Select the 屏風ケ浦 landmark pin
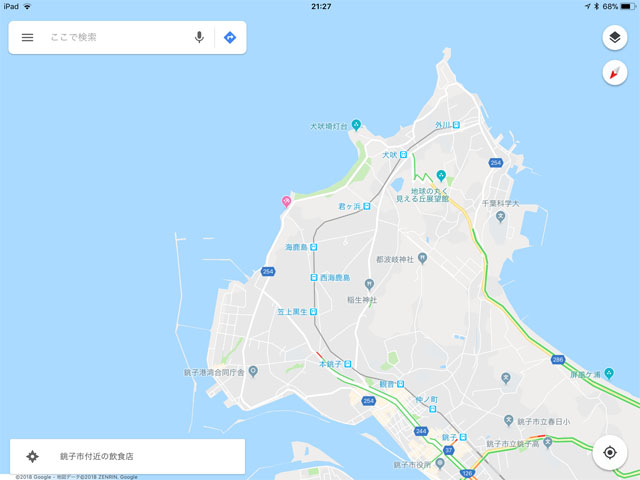Screen dimensions: 640x480 (609, 373)
